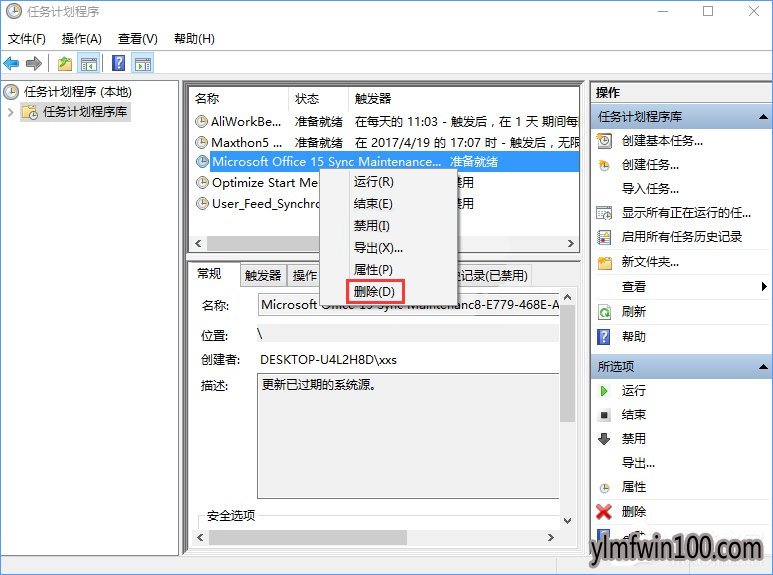This screenshot has width=773, height=575.
Task: Toggle the show/hide action pane toolbar icon
Action: [x=143, y=64]
